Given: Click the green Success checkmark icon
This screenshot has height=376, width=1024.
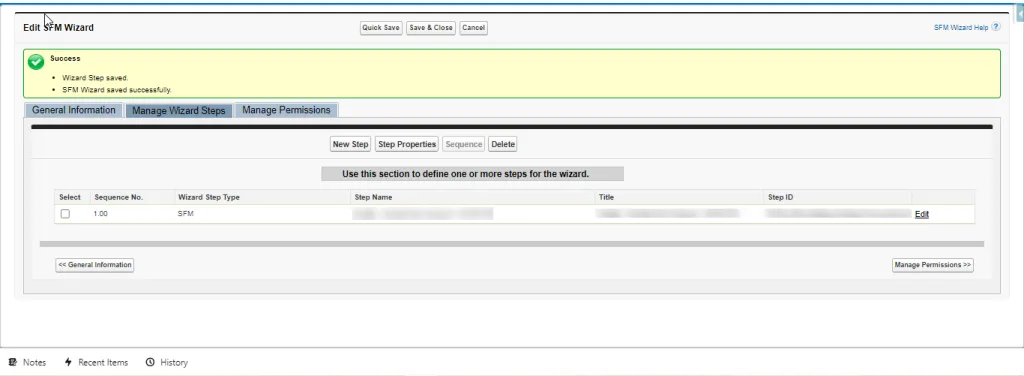Looking at the screenshot, I should [x=36, y=62].
